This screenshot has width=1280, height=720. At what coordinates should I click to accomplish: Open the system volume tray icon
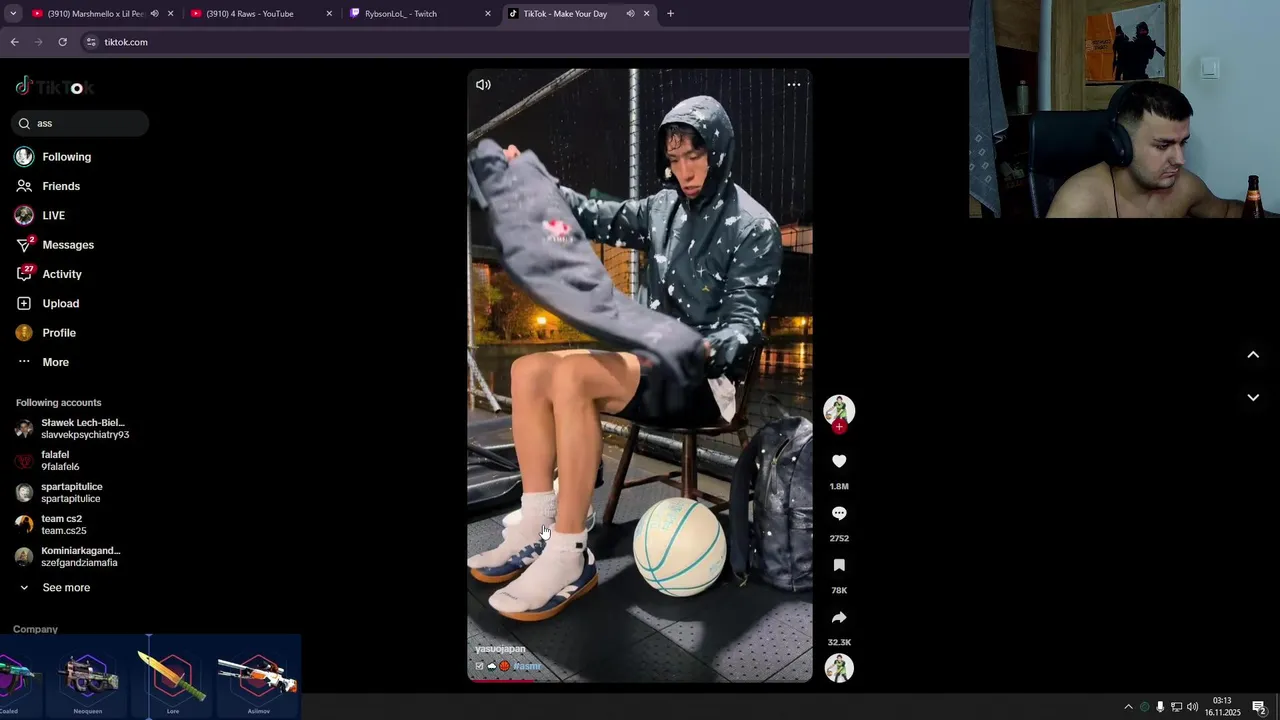1192,707
